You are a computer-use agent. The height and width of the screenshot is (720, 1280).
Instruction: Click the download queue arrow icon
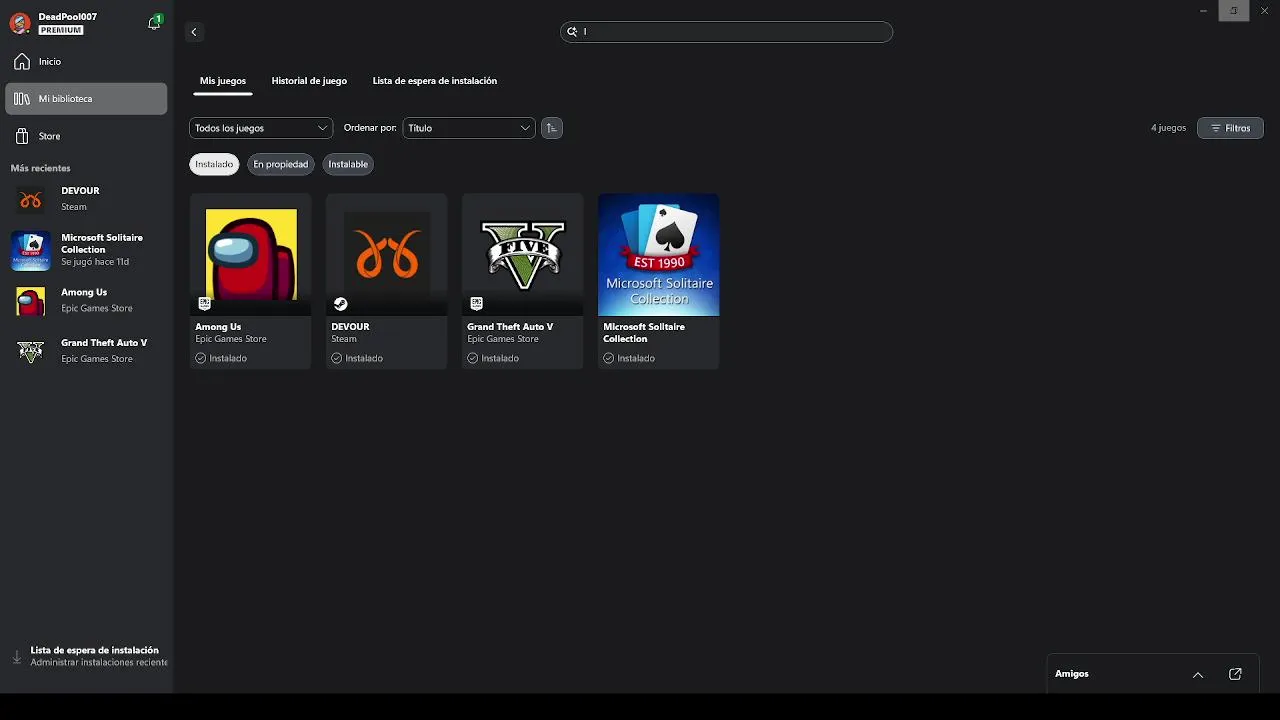[x=16, y=657]
